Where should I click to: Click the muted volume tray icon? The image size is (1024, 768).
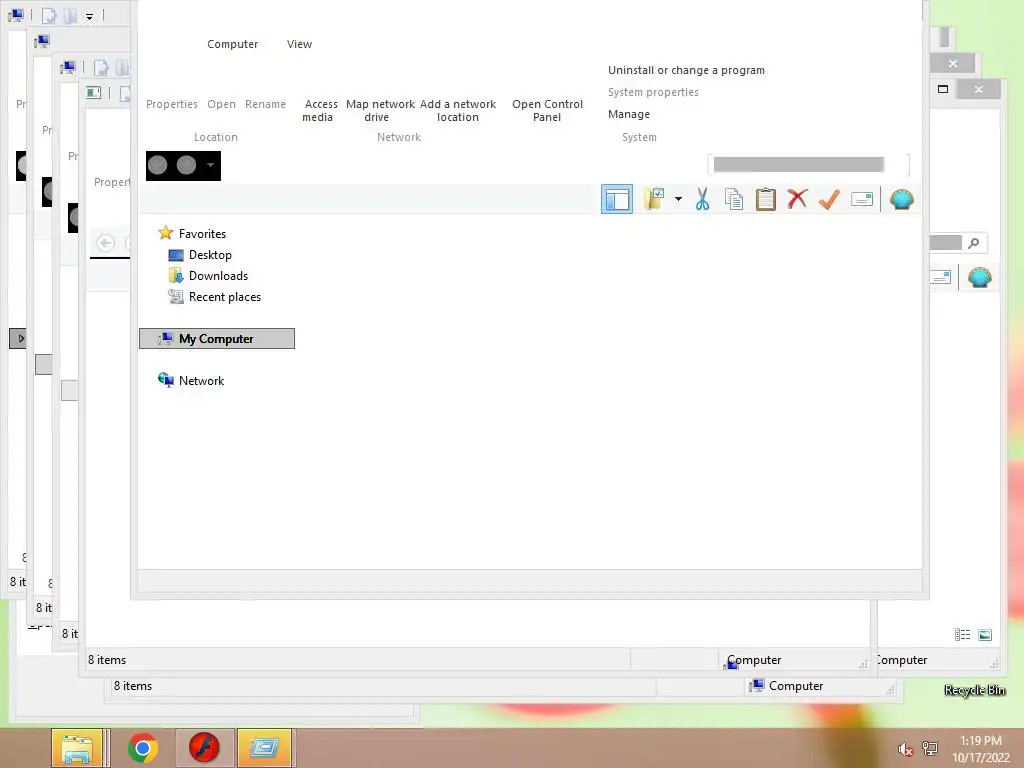[x=905, y=749]
